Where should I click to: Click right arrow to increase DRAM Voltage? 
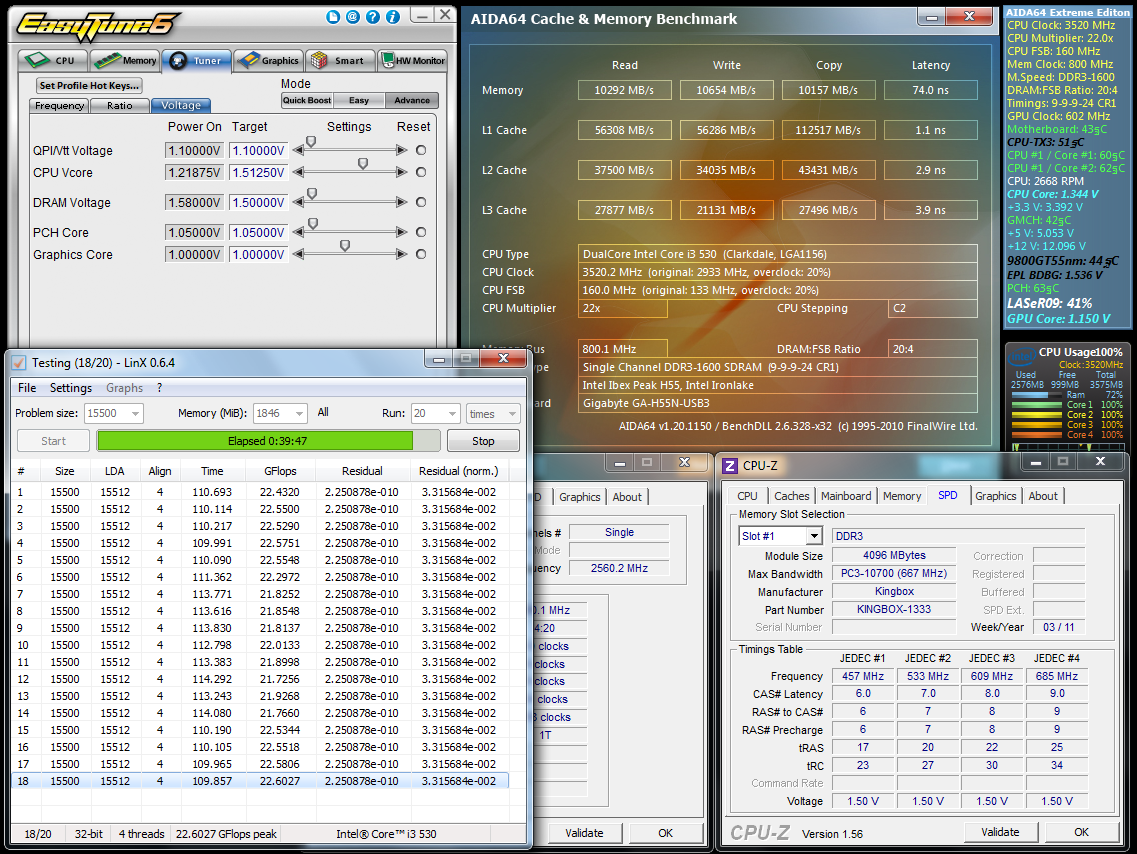click(402, 203)
